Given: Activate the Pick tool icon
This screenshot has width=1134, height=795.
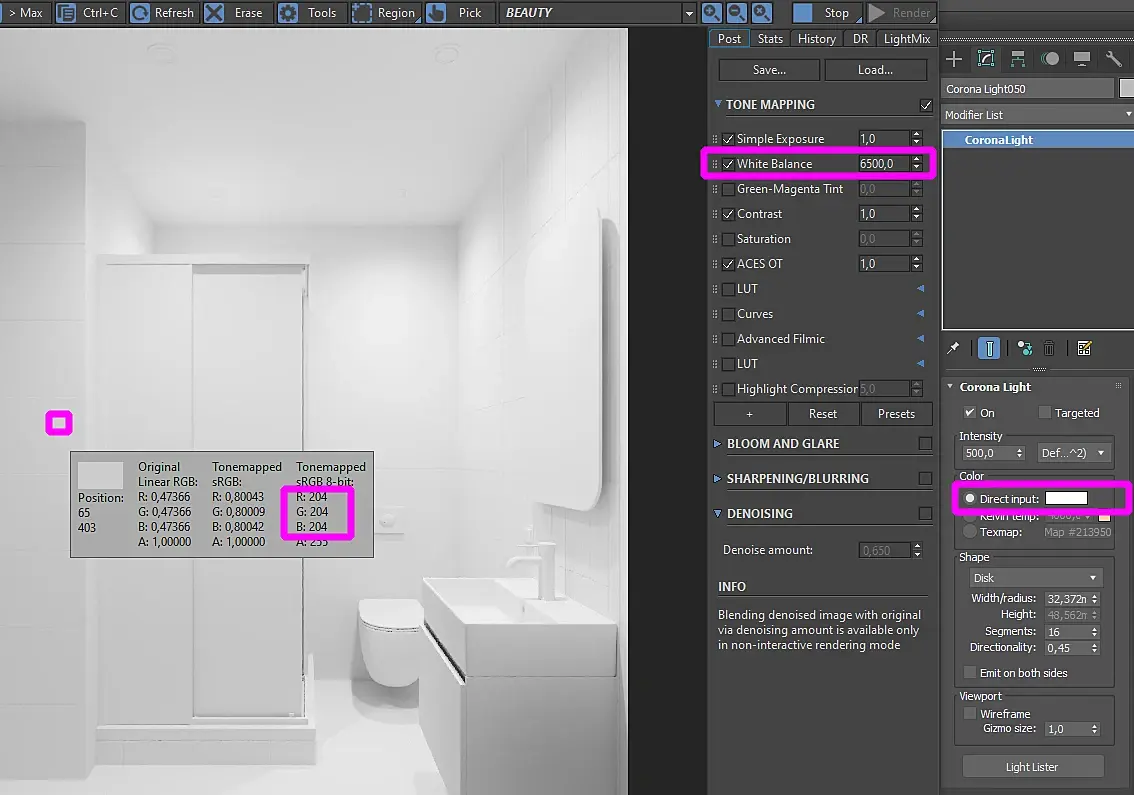Looking at the screenshot, I should [x=436, y=12].
